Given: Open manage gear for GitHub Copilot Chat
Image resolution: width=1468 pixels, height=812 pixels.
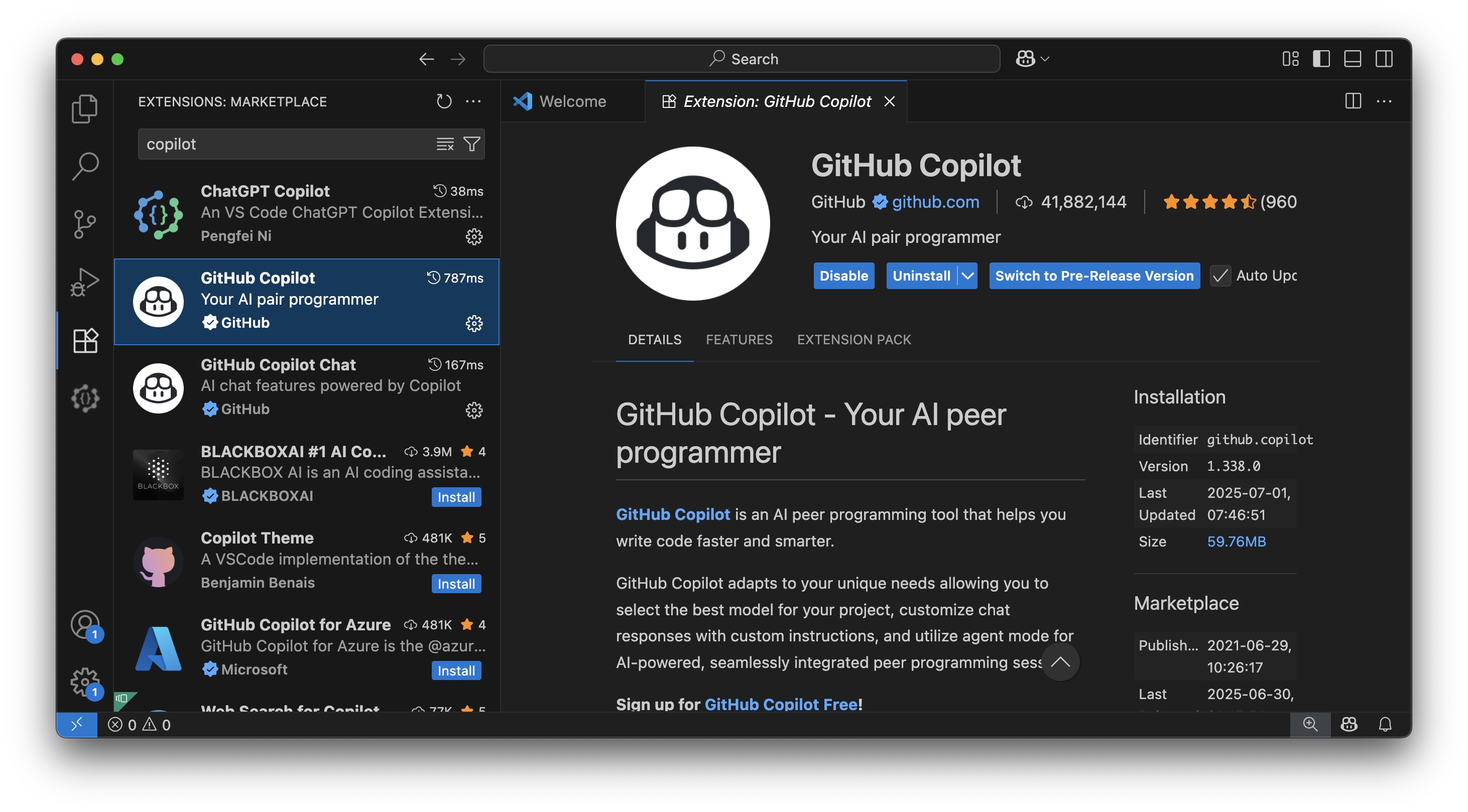Looking at the screenshot, I should [473, 410].
